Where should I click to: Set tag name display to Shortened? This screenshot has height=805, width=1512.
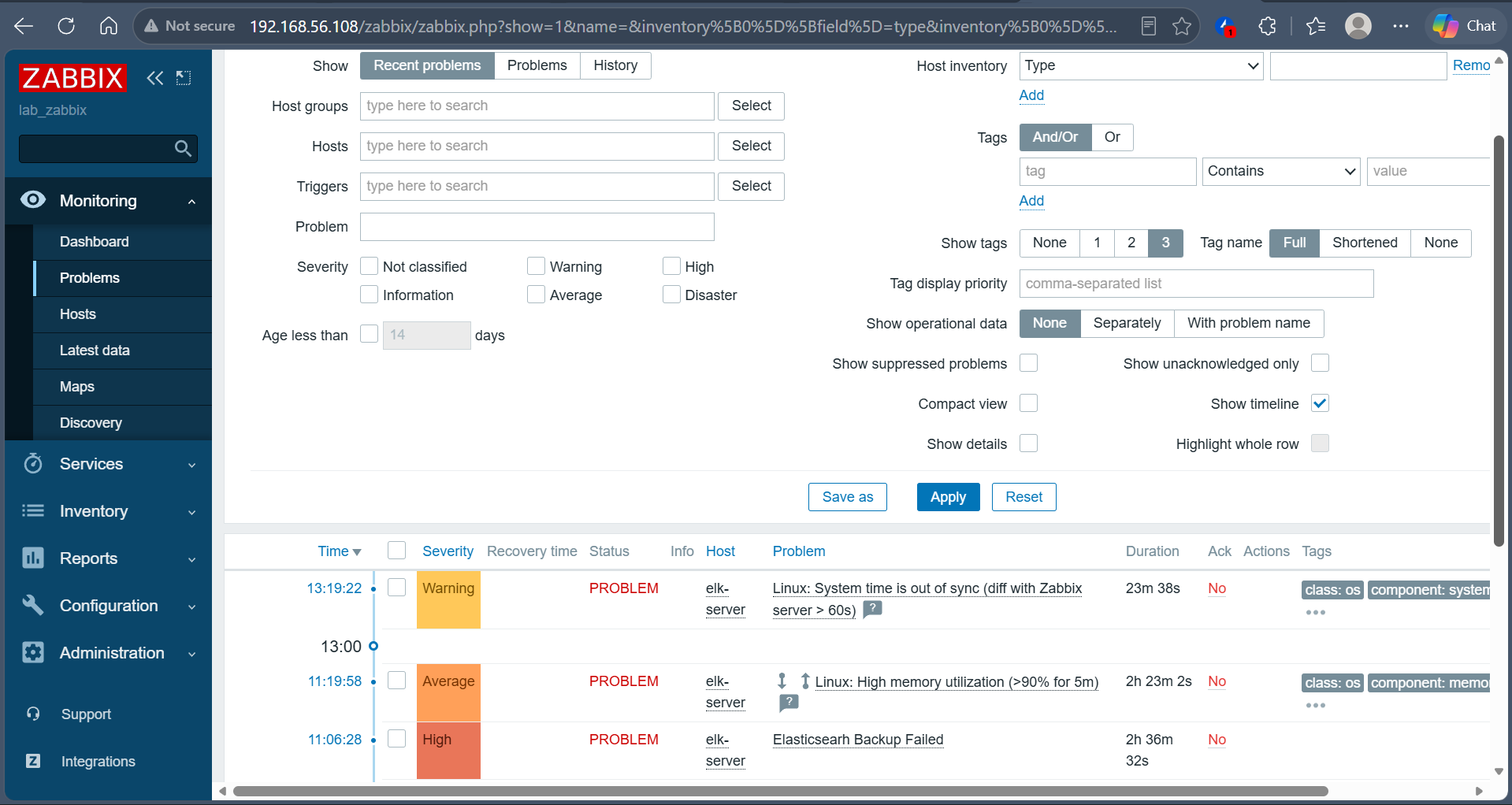tap(1365, 243)
